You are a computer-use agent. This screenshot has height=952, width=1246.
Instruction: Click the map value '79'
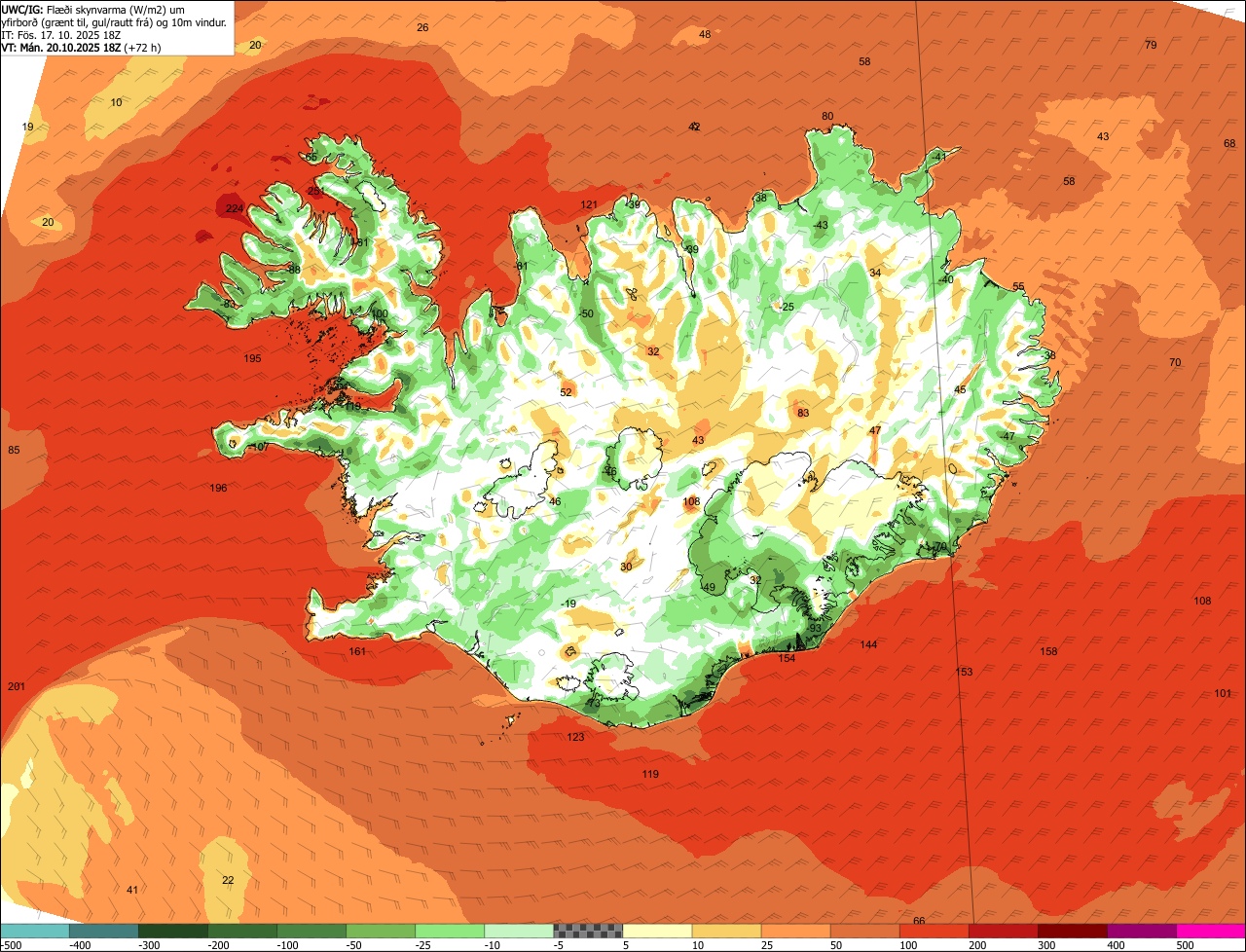coord(1151,45)
